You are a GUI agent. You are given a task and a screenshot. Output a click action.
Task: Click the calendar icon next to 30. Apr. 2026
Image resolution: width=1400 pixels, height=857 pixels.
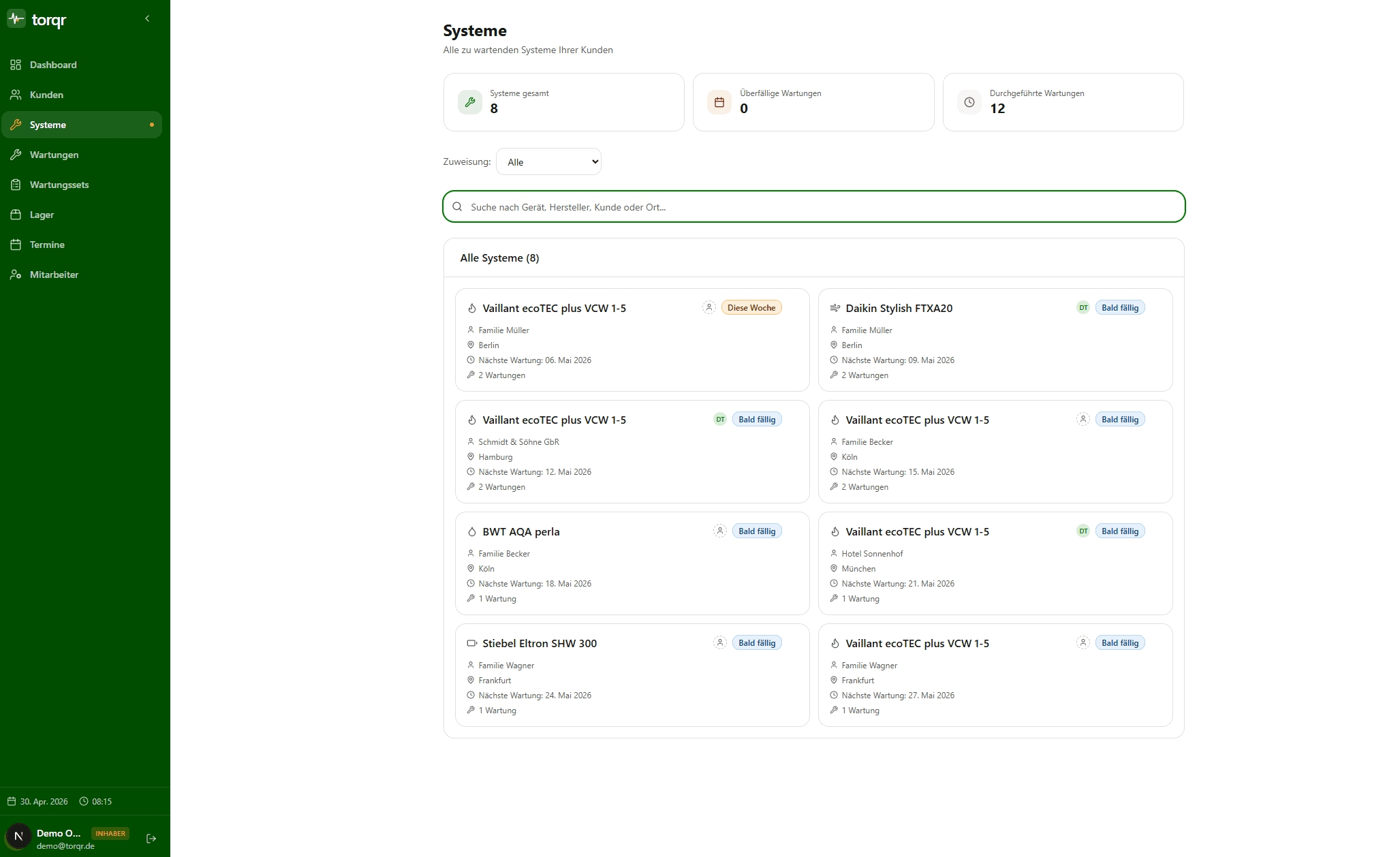(x=12, y=801)
